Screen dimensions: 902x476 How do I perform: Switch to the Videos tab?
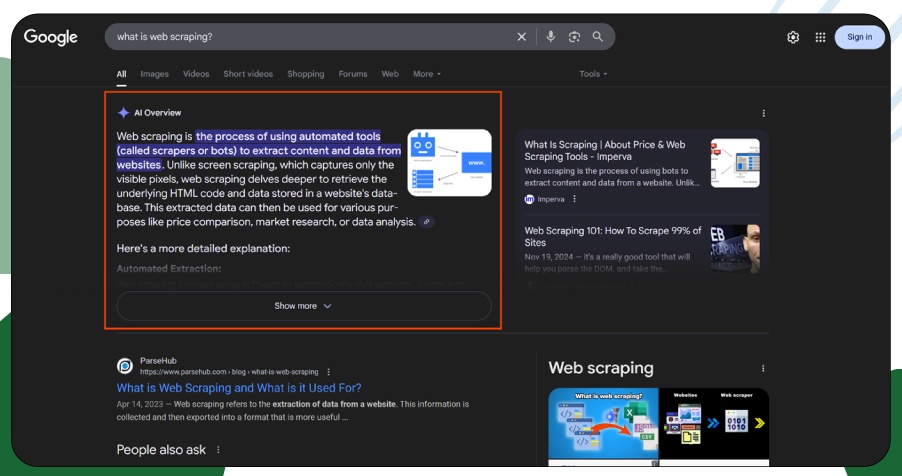click(196, 74)
